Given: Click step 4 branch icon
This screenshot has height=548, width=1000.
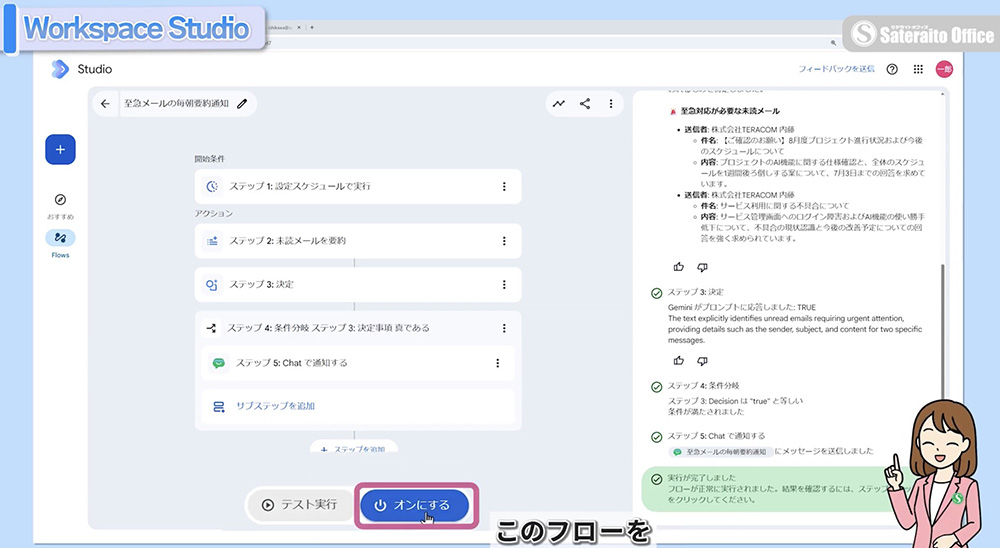Looking at the screenshot, I should [x=211, y=328].
